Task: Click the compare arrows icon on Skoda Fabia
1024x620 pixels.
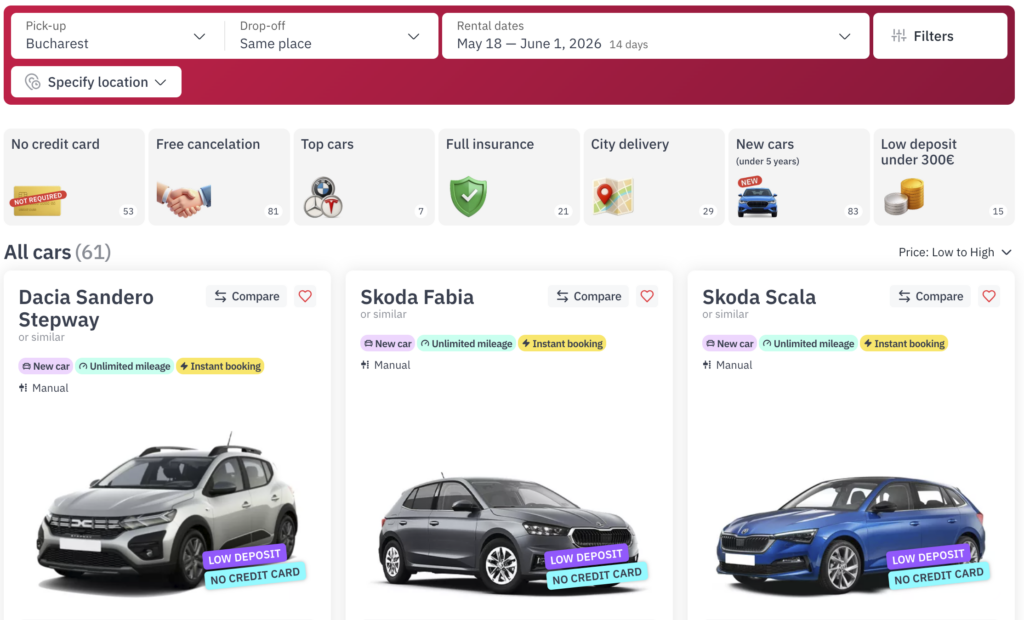Action: click(x=562, y=296)
